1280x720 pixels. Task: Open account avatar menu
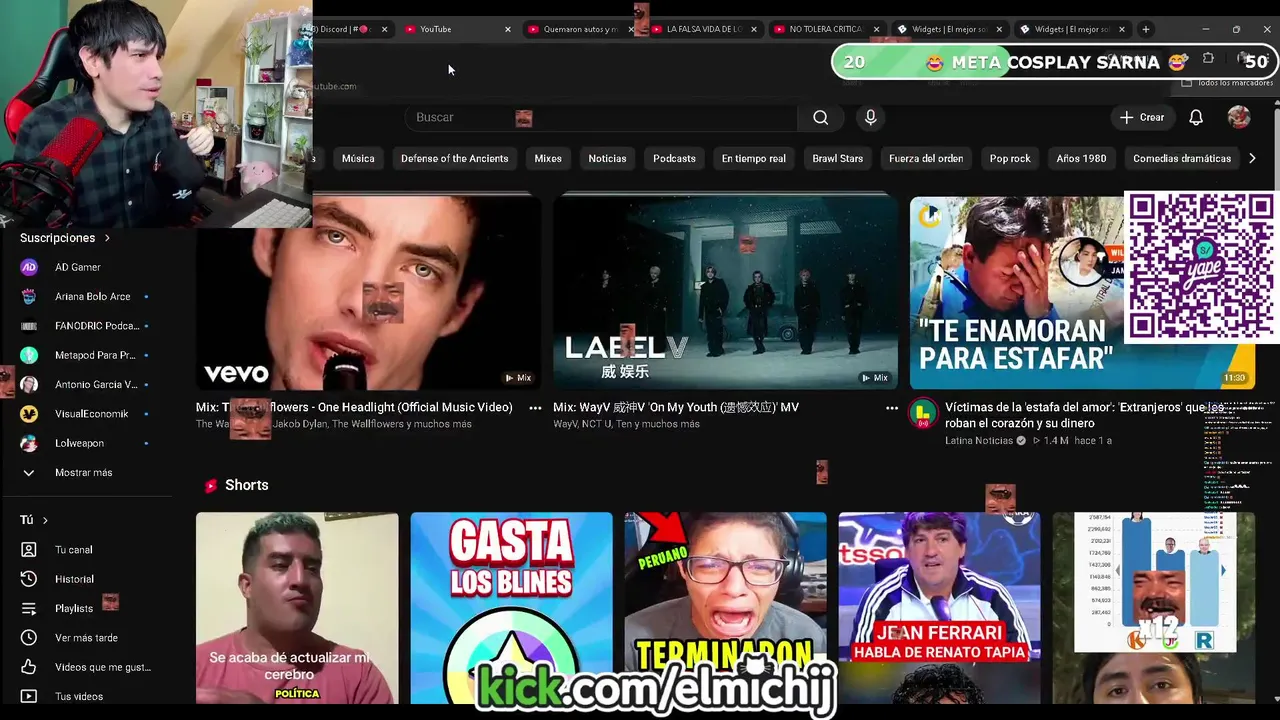1239,118
